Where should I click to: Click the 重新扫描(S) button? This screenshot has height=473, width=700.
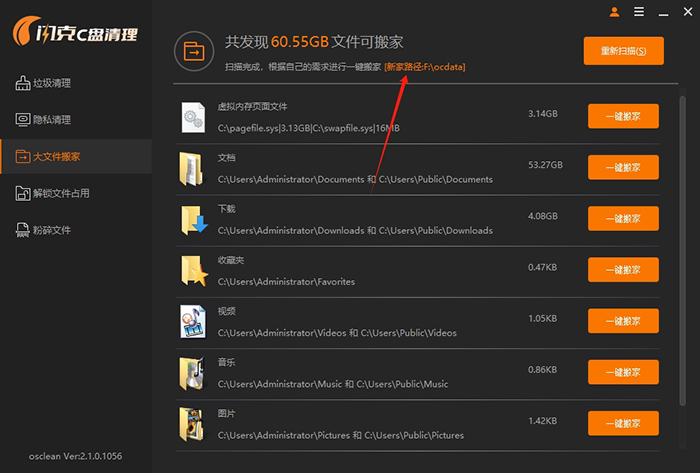tap(623, 51)
